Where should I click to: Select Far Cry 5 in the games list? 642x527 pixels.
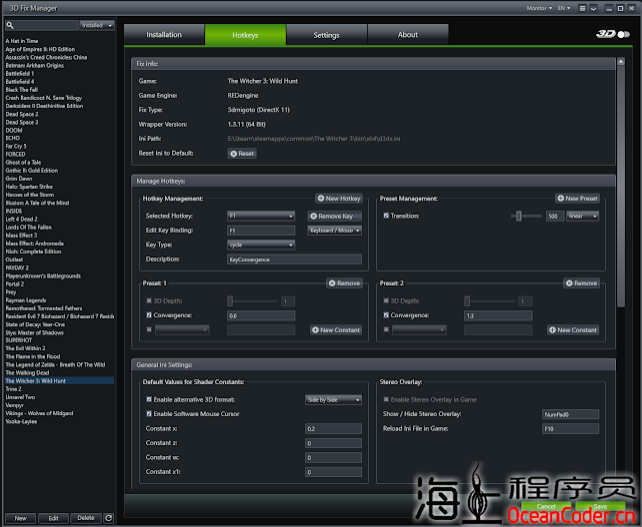pos(16,146)
